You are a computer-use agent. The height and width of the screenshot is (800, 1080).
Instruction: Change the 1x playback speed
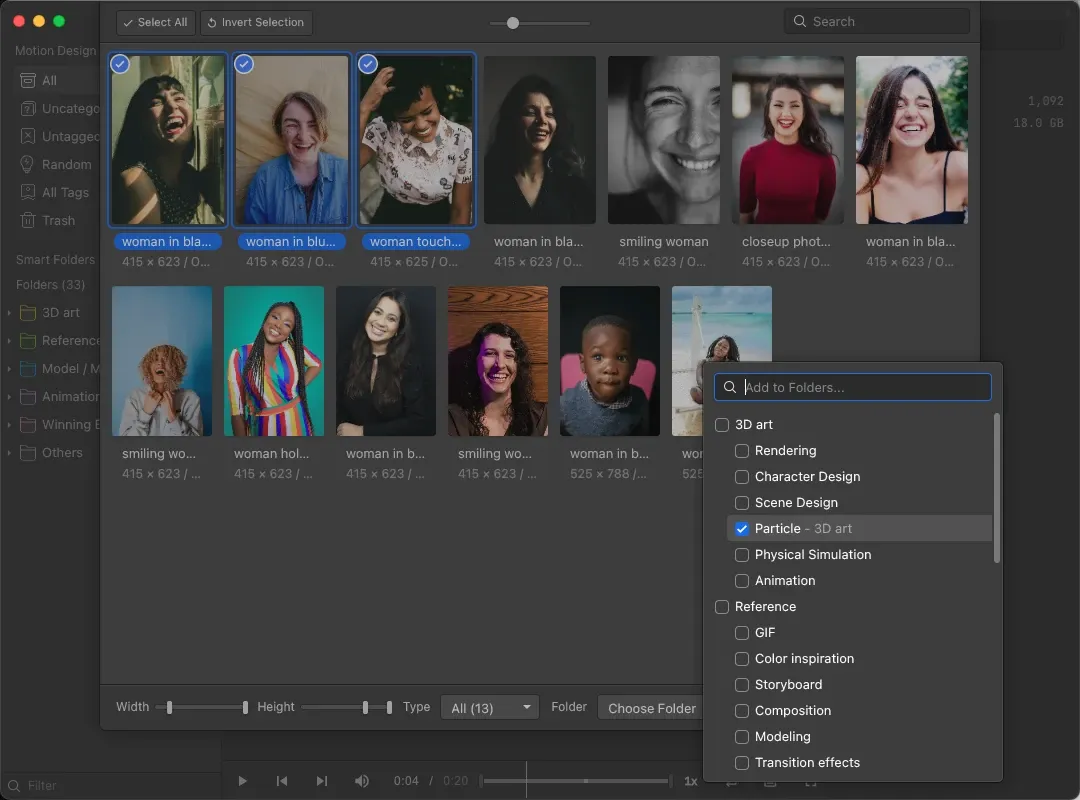coord(691,781)
